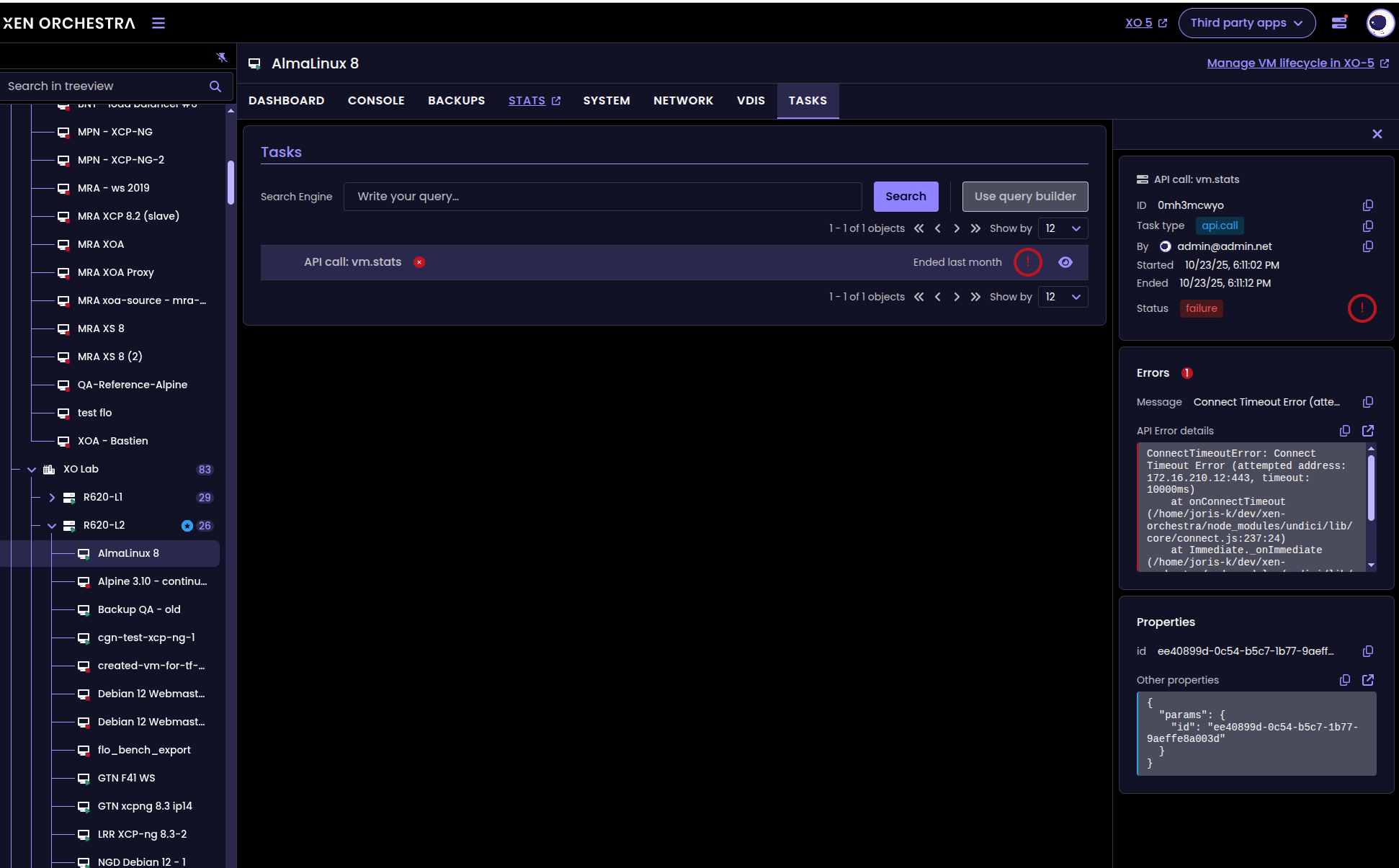Screen dimensions: 1399x868
Task: Open the top Show by dropdown
Action: pyautogui.click(x=1063, y=228)
